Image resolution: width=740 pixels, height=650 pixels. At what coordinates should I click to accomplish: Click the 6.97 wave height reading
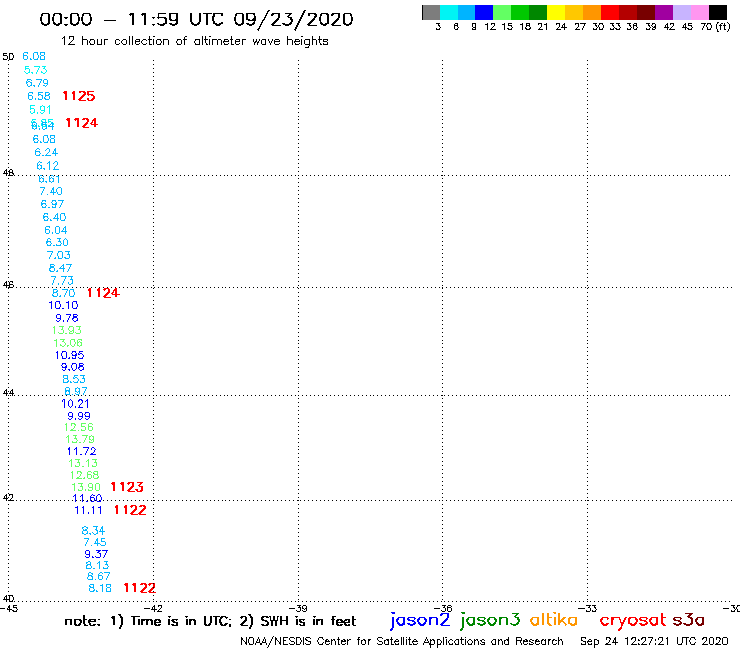click(52, 204)
